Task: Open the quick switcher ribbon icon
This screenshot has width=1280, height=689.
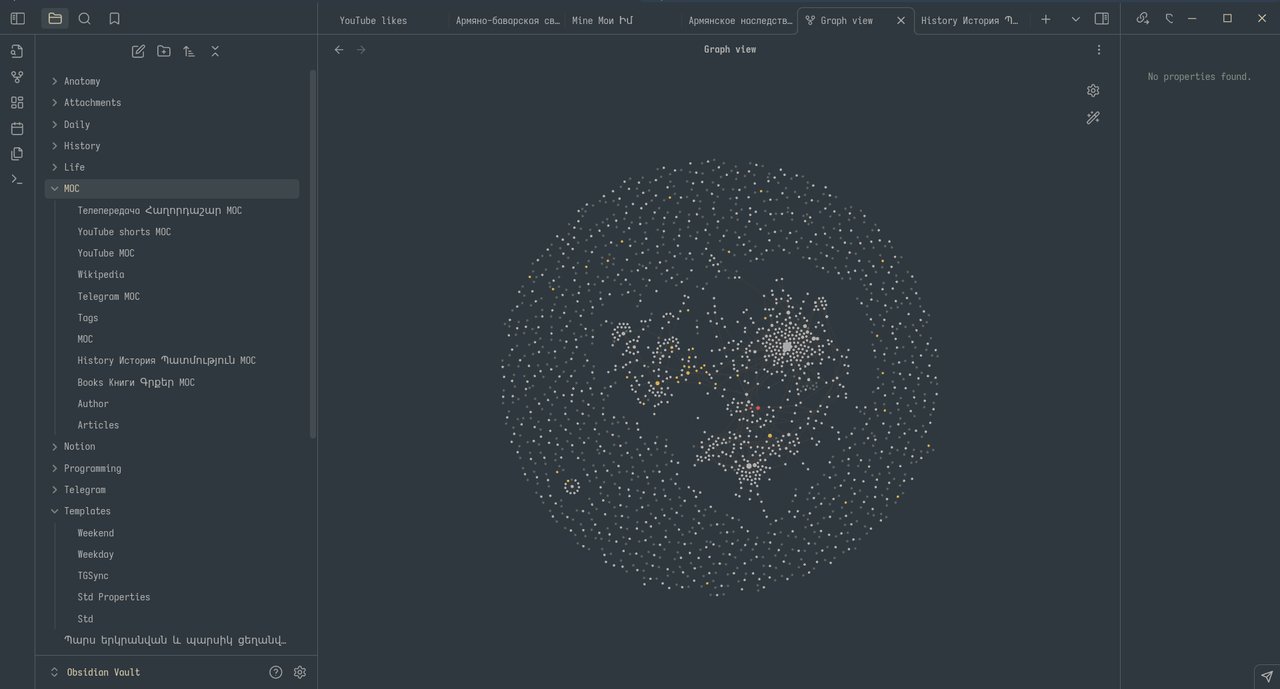Action: 17,51
